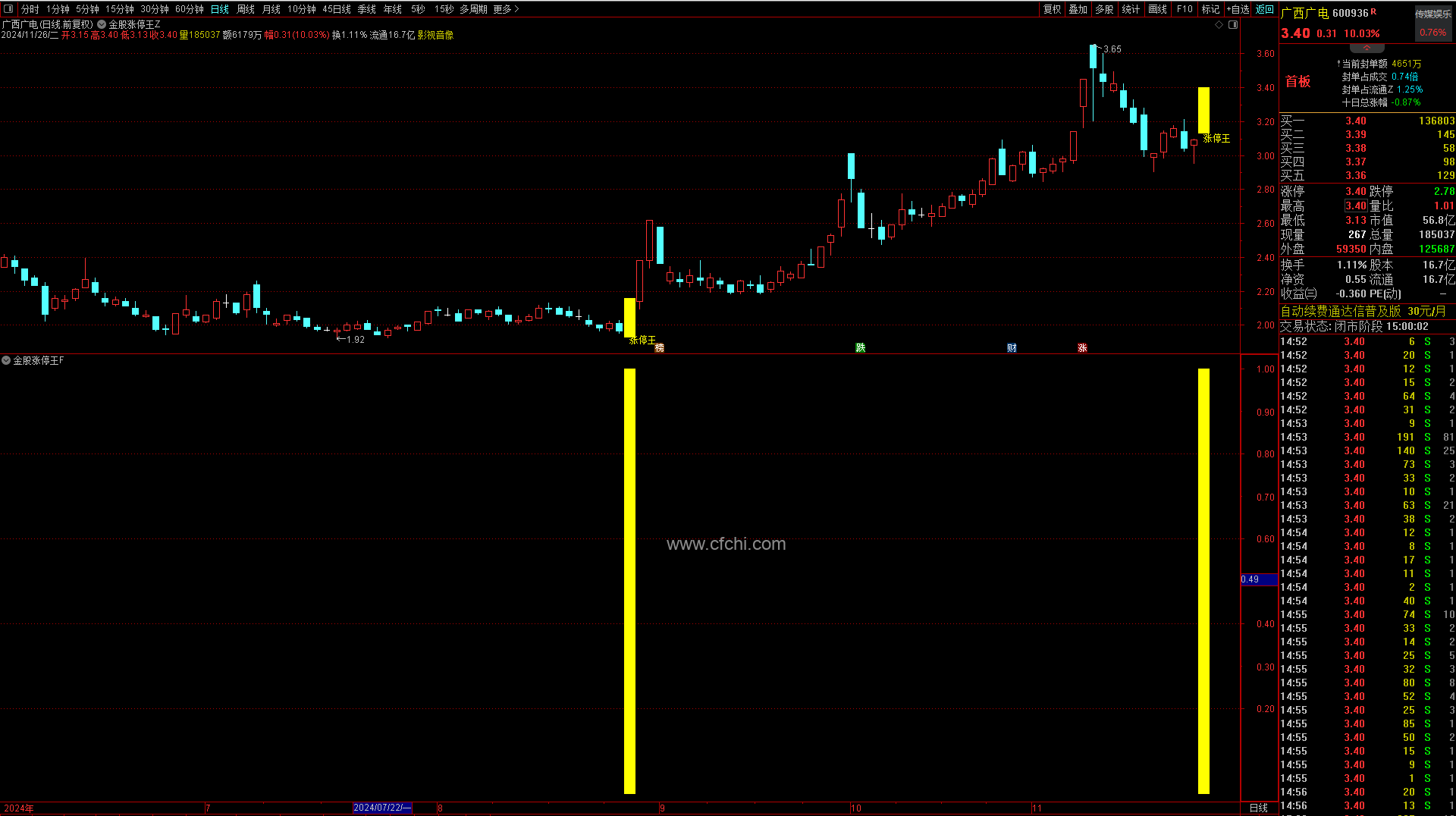Select the 日线 daily period
The height and width of the screenshot is (816, 1456).
click(x=220, y=9)
